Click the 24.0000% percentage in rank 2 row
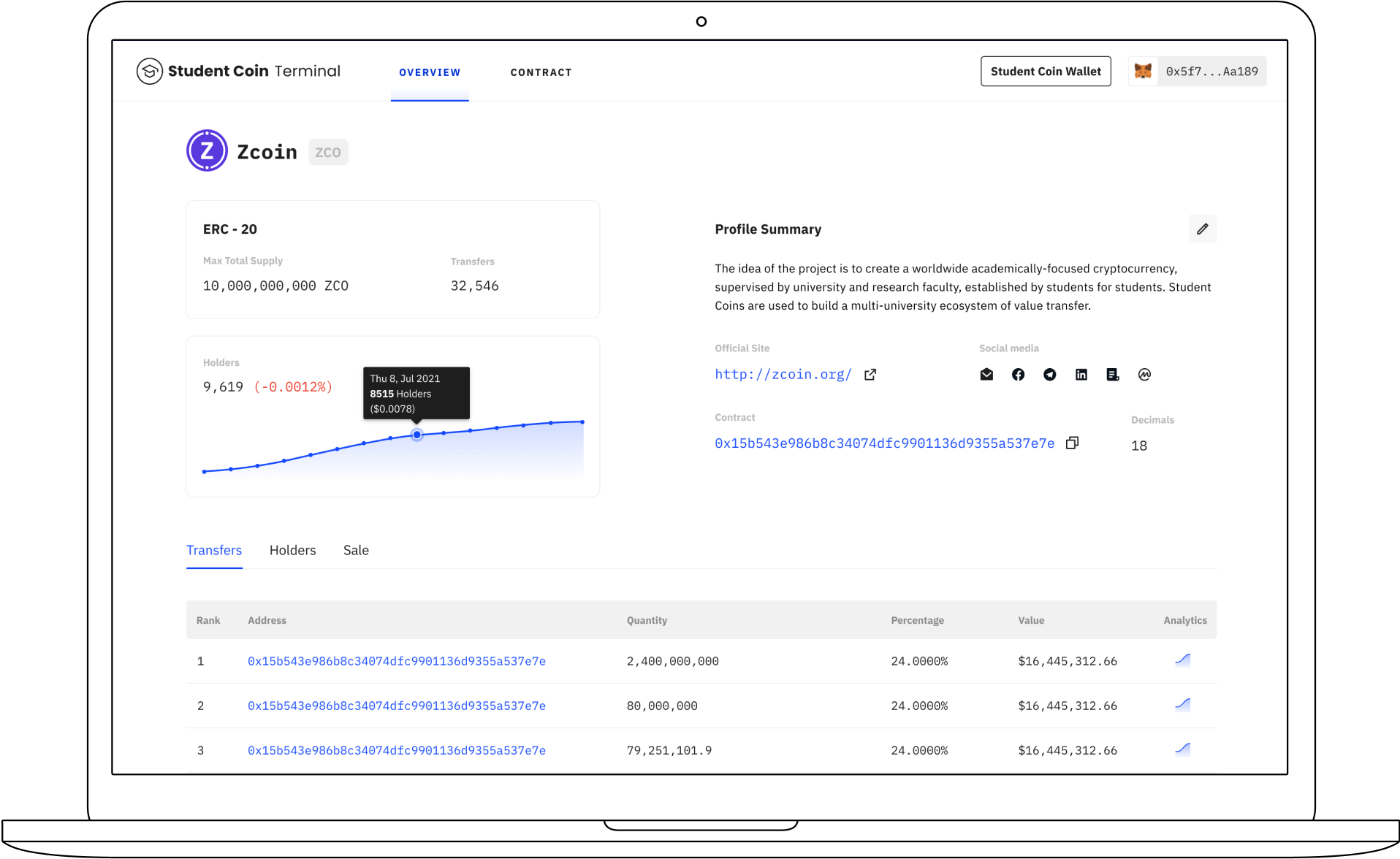Image resolution: width=1400 pixels, height=859 pixels. point(919,706)
